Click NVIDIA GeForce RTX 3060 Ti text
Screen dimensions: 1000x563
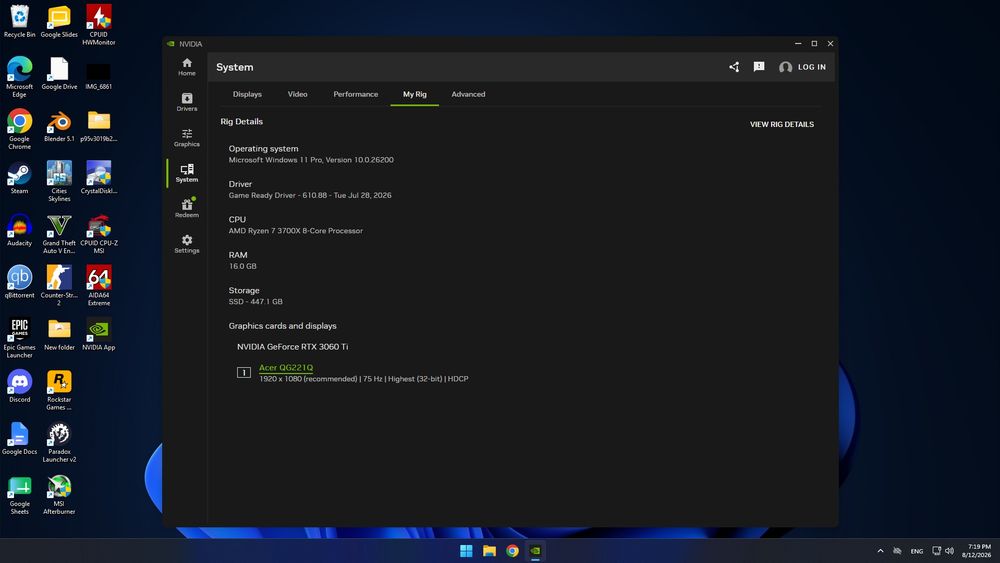click(293, 347)
